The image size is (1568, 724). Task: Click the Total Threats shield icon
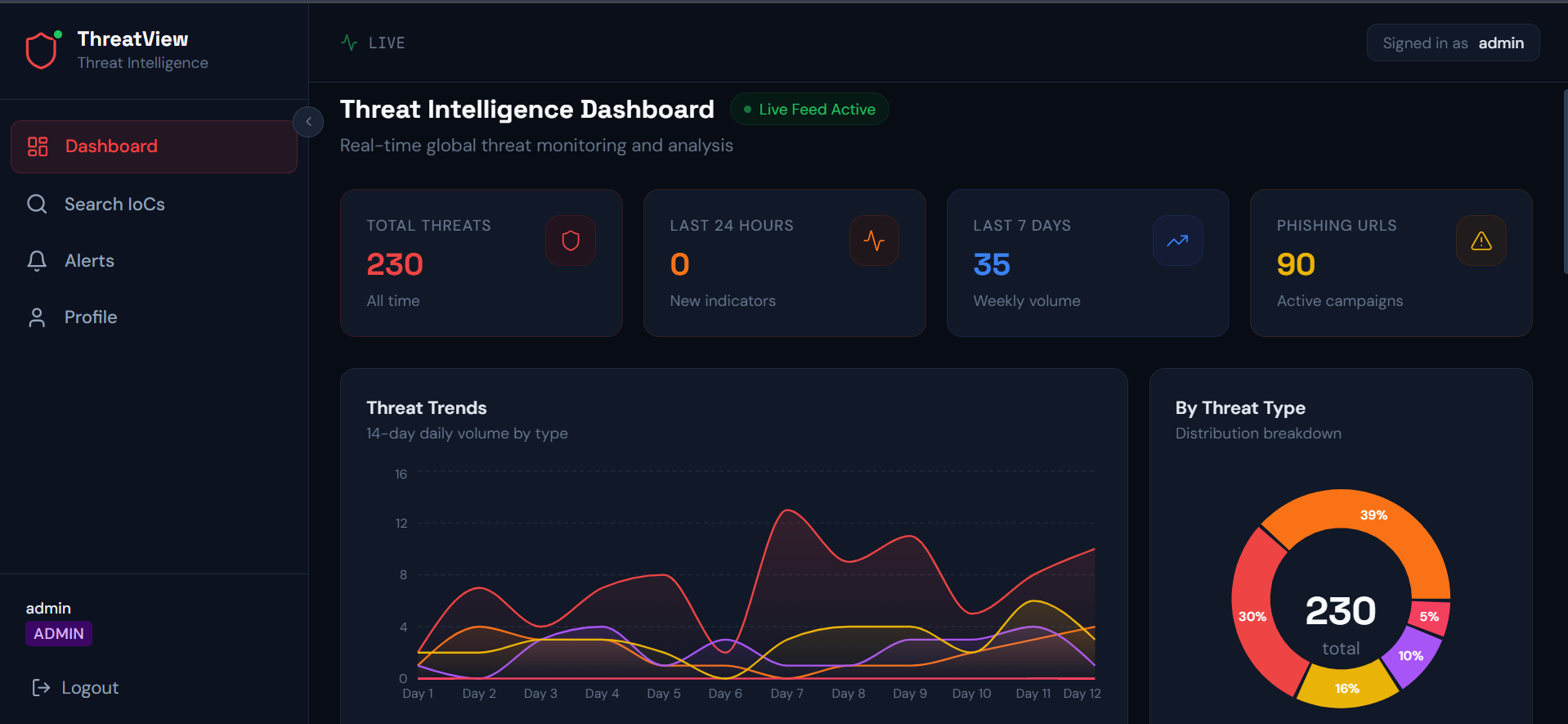(571, 241)
